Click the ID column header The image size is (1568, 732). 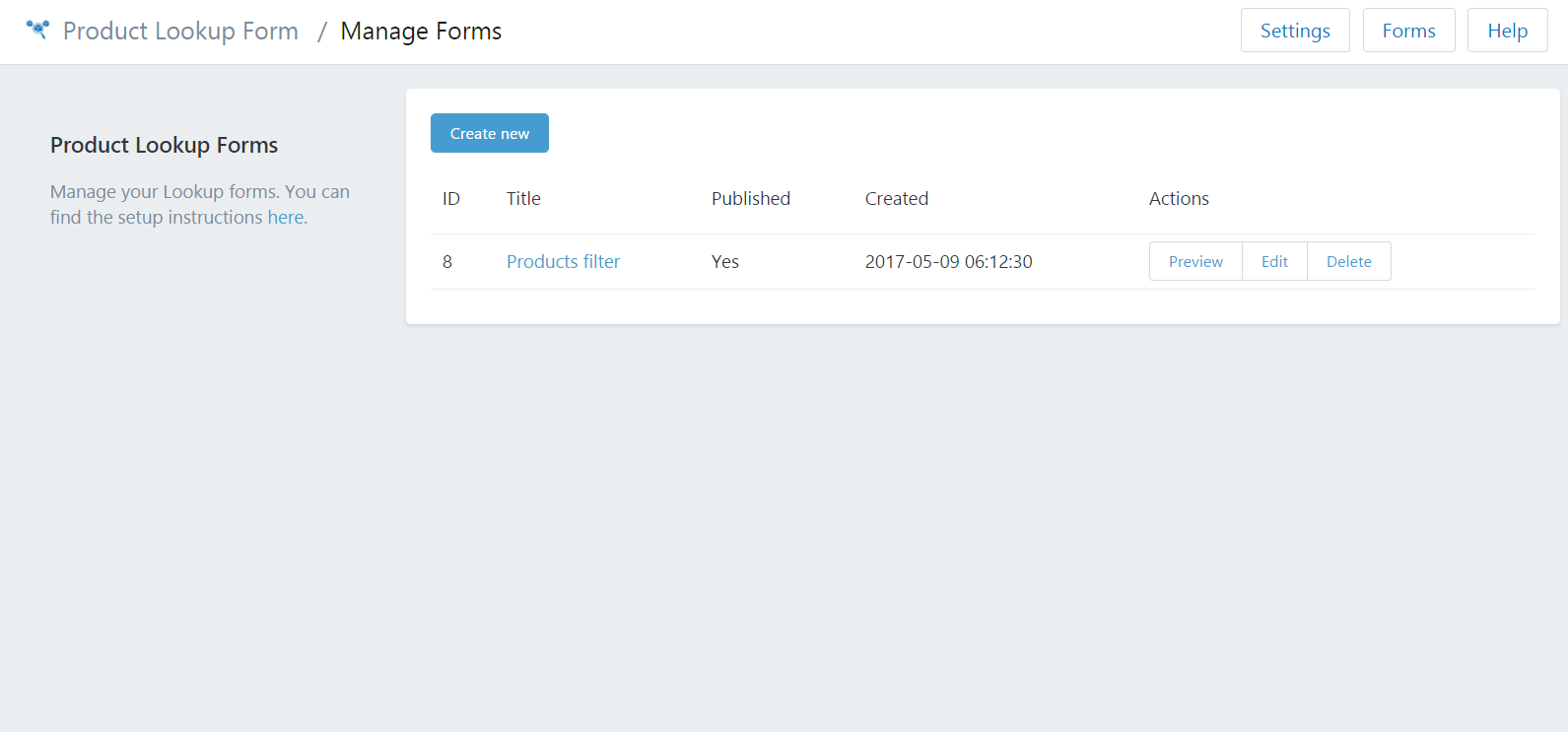pos(451,198)
